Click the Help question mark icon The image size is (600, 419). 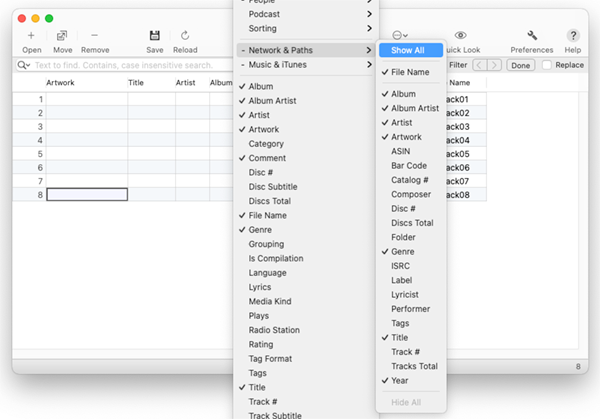click(573, 36)
